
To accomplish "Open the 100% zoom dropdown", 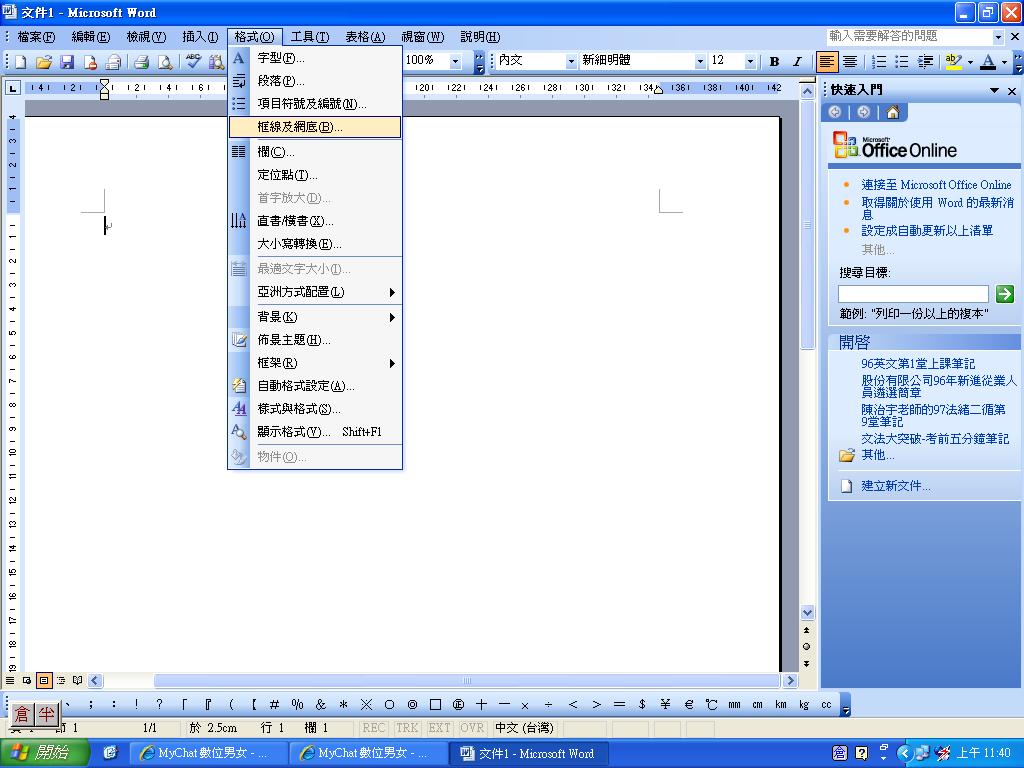I will click(456, 61).
